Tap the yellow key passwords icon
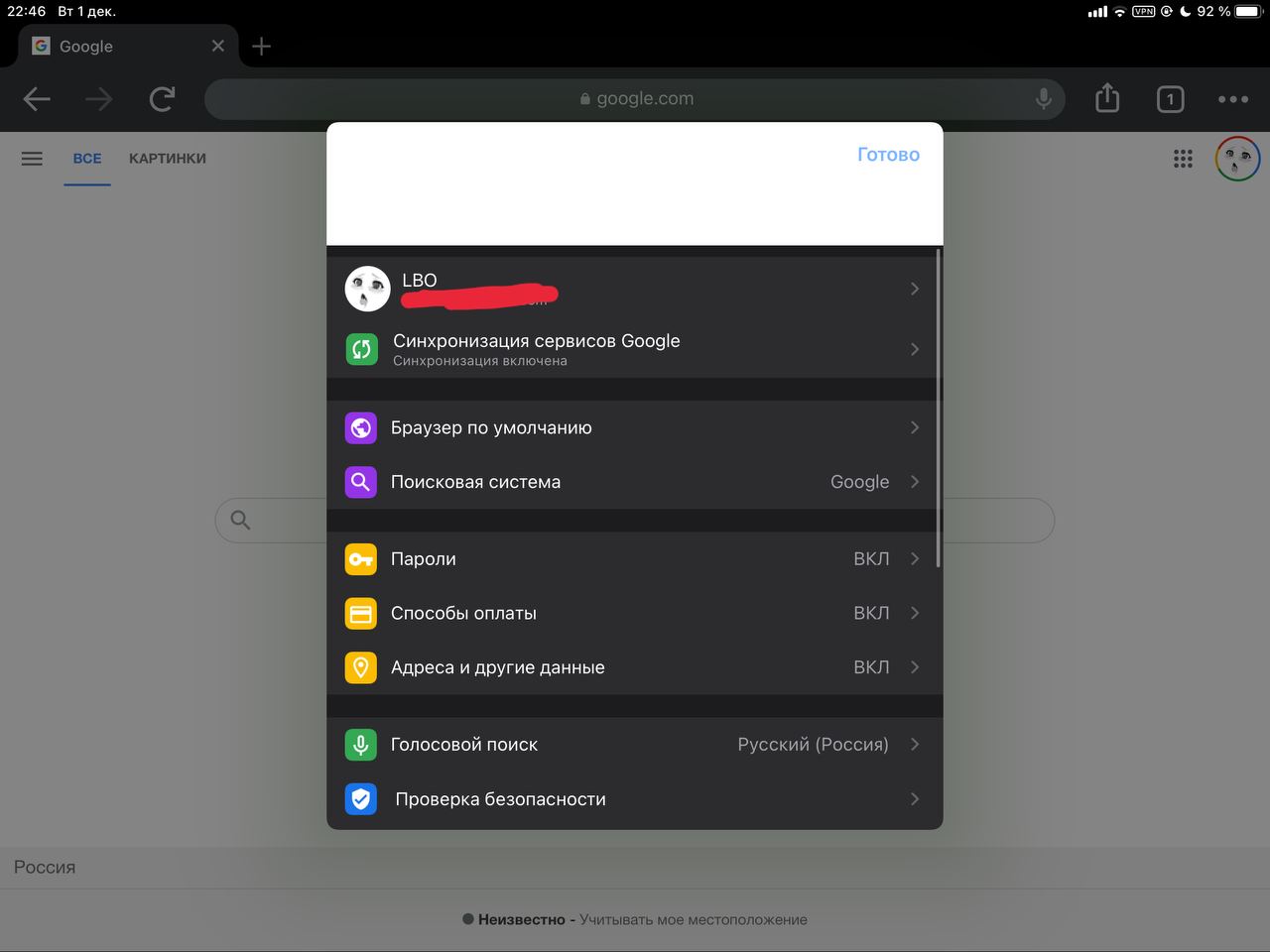Image resolution: width=1270 pixels, height=952 pixels. point(361,559)
